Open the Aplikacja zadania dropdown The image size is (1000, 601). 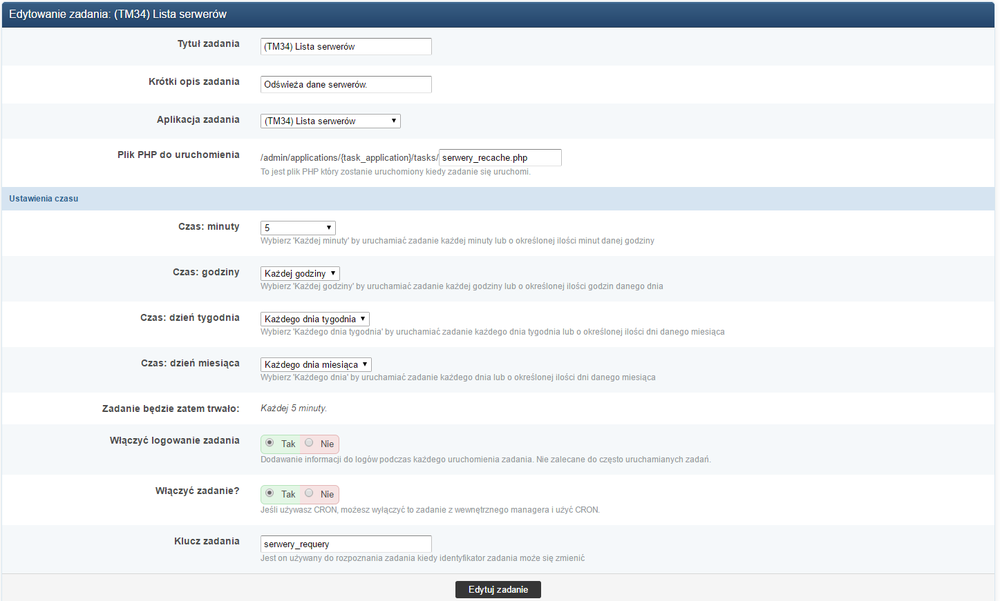330,121
